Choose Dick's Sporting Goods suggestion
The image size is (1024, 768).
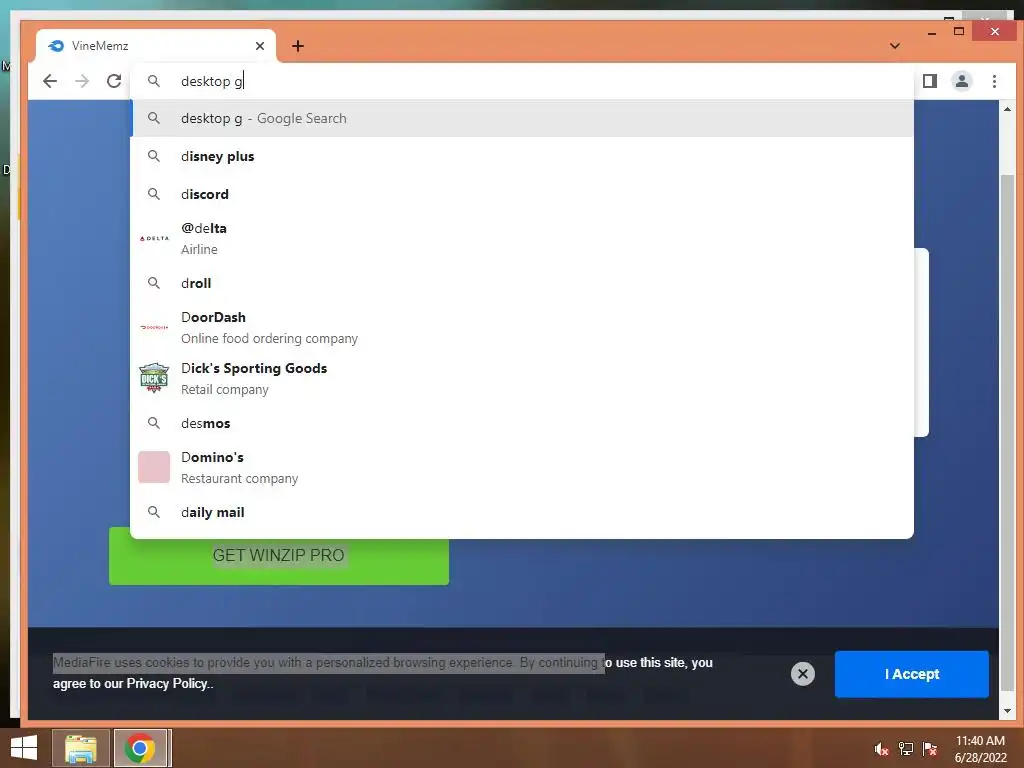522,378
